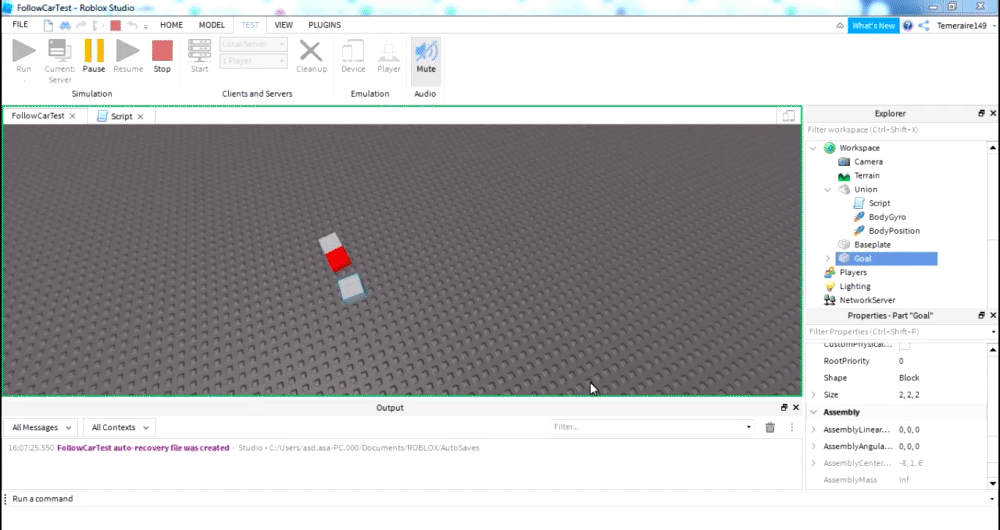The width and height of the screenshot is (1000, 530).
Task: Switch to the PLUGINS ribbon tab
Action: (325, 25)
